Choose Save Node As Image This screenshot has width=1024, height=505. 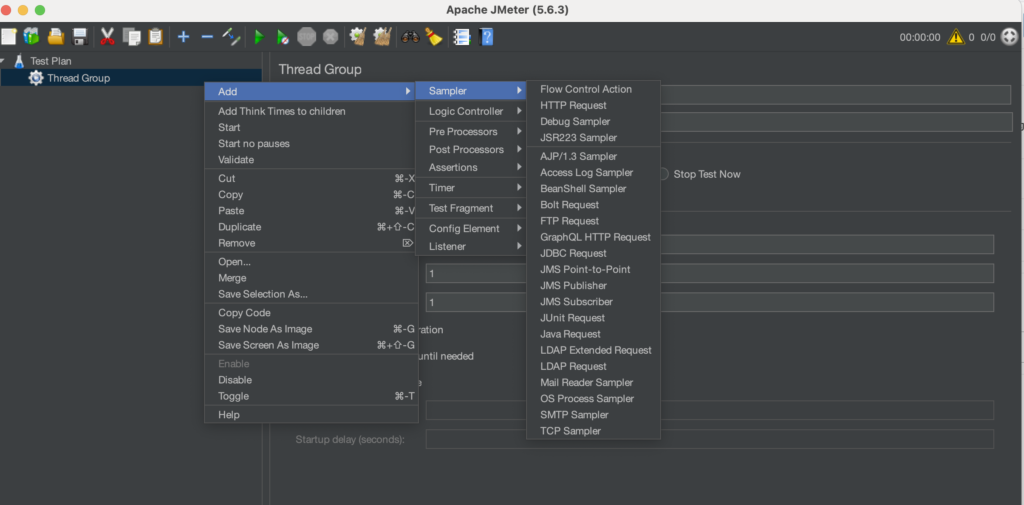(x=311, y=329)
